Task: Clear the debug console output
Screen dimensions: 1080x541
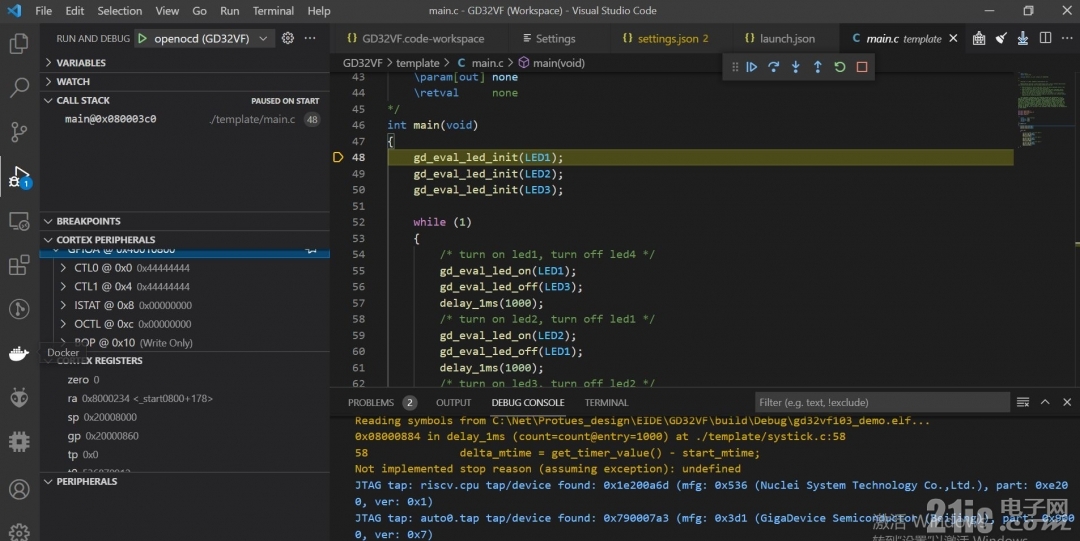Action: 1023,402
